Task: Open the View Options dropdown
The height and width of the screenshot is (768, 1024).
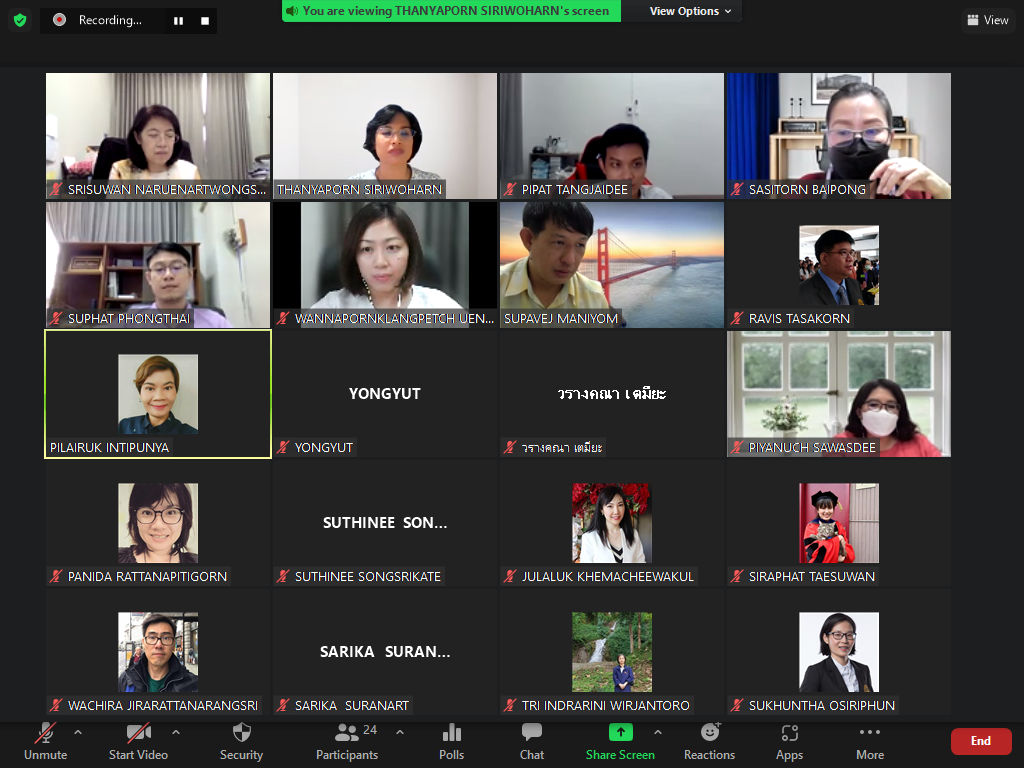Action: click(690, 11)
